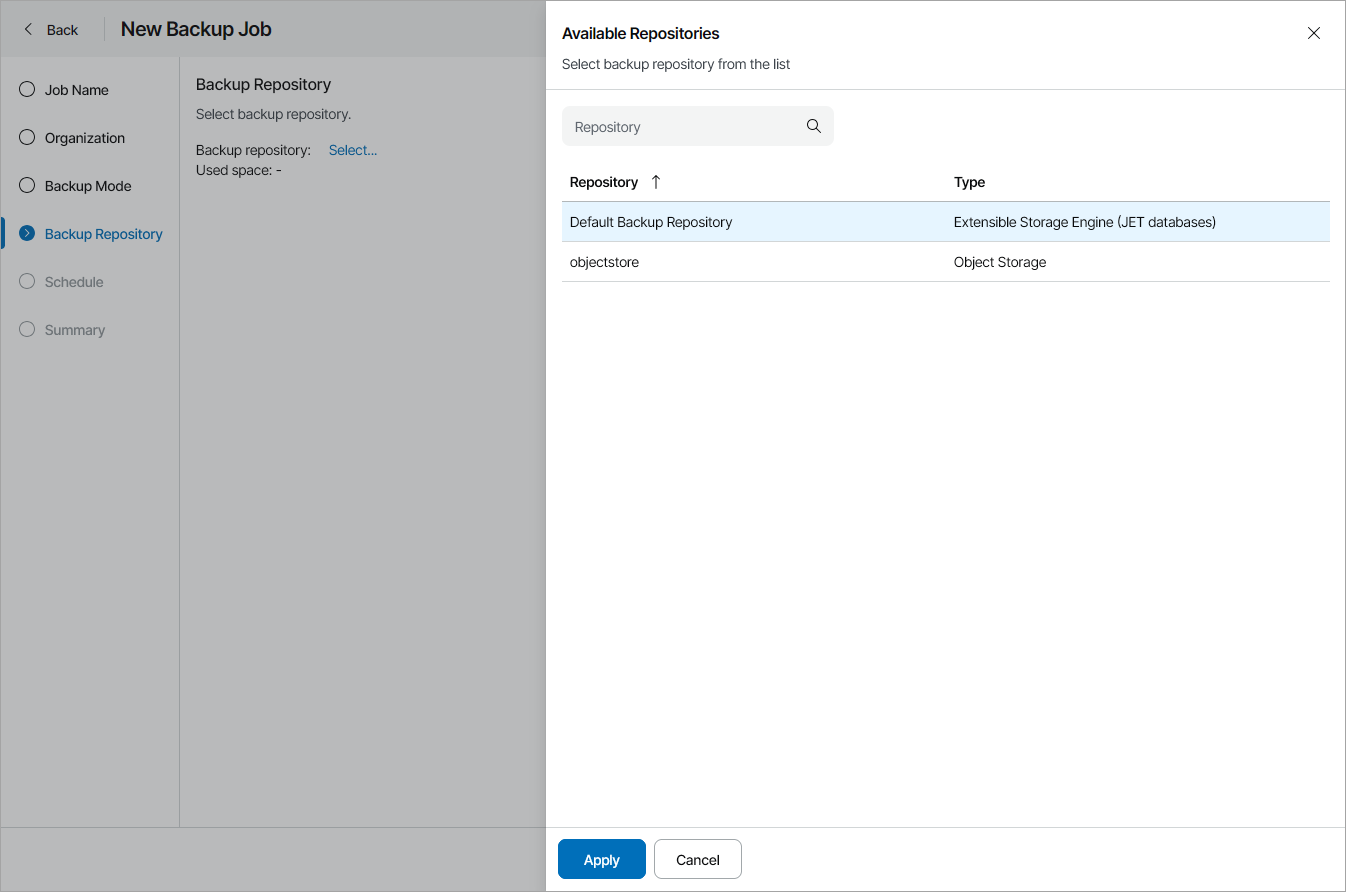Click the active Backup Repository step icon
This screenshot has width=1346, height=892.
(27, 234)
